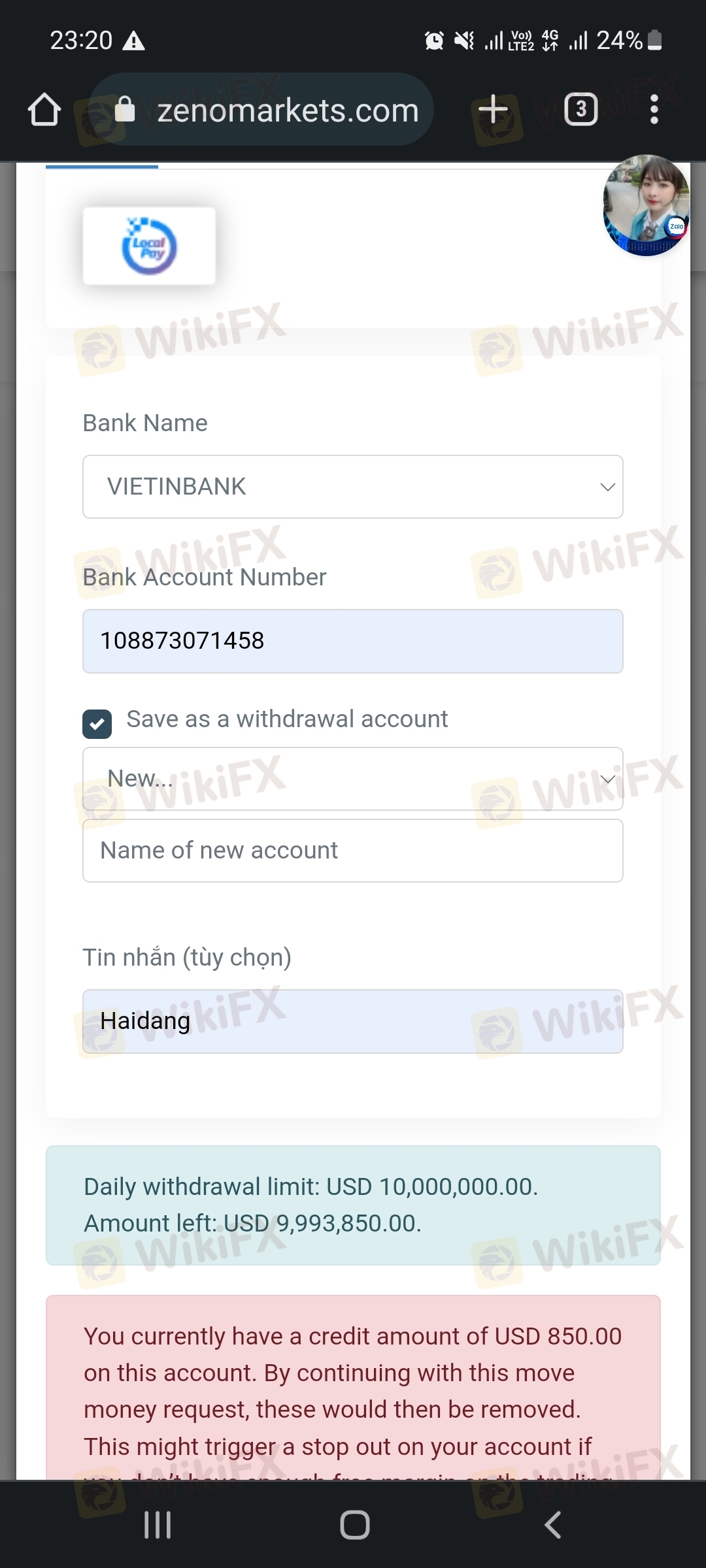The width and height of the screenshot is (706, 1568).
Task: Uncheck Save as a withdrawal account
Action: (97, 724)
